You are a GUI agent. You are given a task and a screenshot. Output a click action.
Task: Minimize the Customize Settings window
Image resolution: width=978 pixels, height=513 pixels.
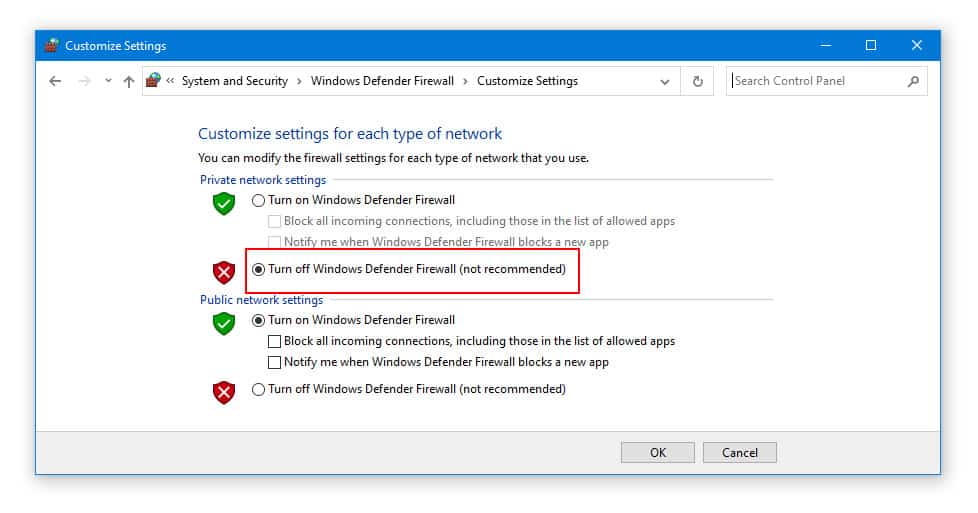(x=826, y=45)
